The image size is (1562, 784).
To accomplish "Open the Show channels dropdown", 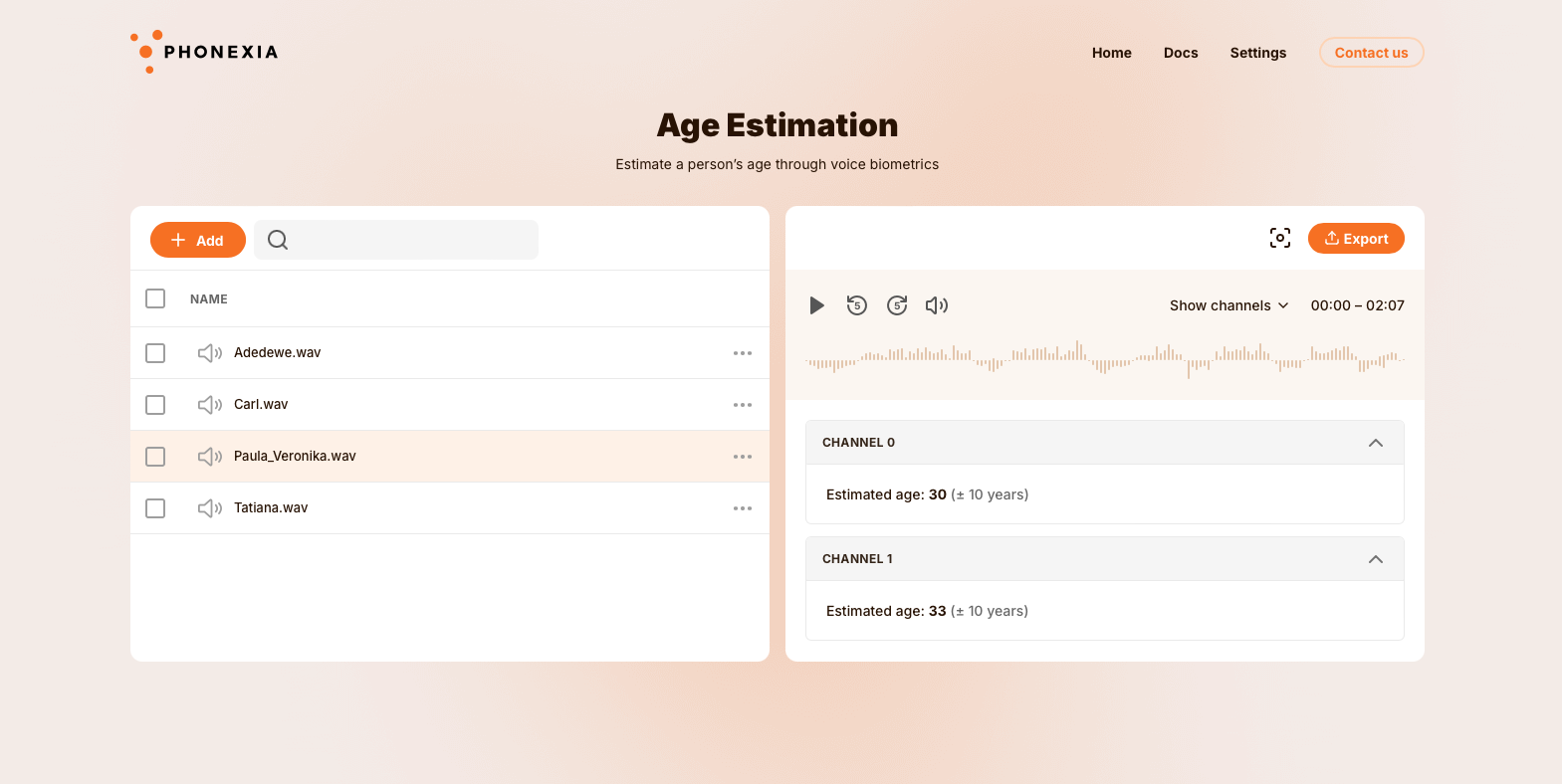I will click(x=1229, y=305).
